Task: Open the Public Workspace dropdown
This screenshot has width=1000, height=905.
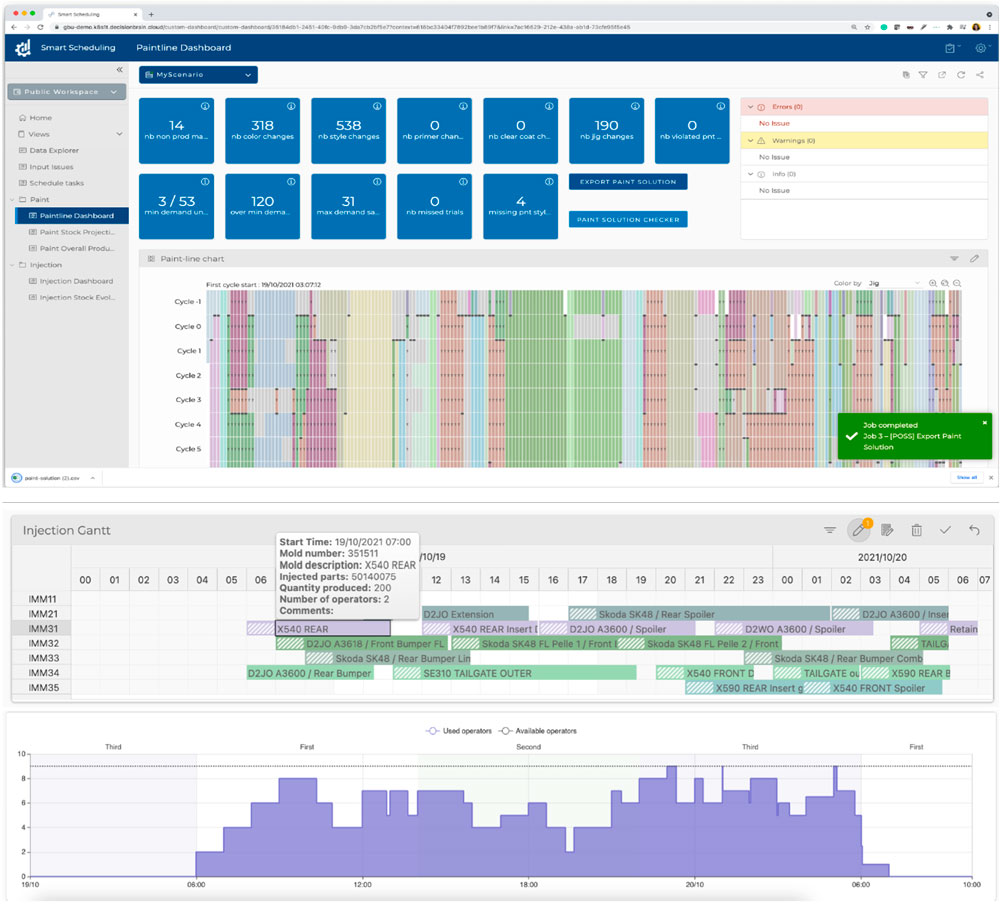Action: pos(67,92)
